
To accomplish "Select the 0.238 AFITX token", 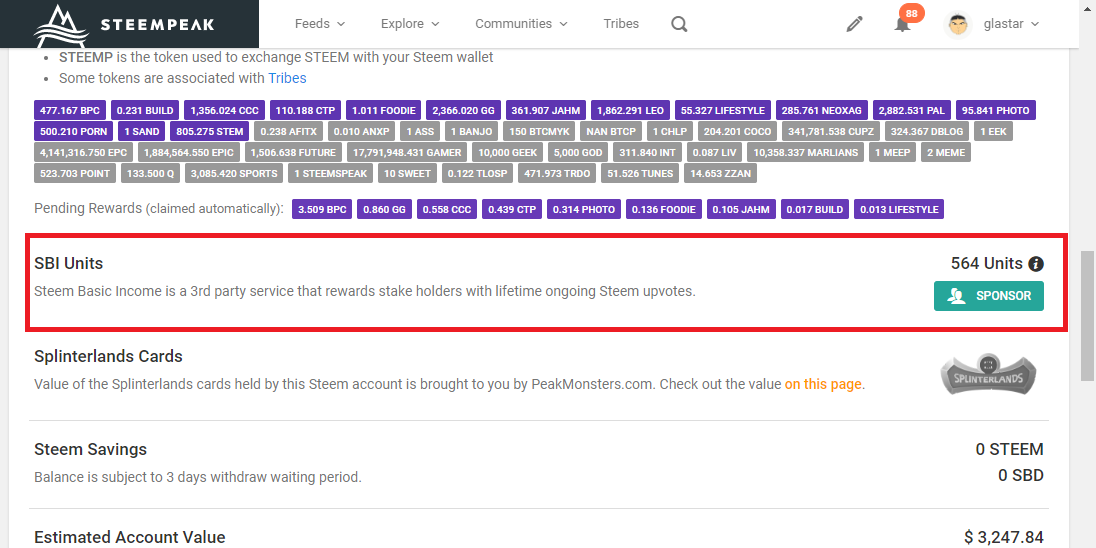I will click(288, 131).
